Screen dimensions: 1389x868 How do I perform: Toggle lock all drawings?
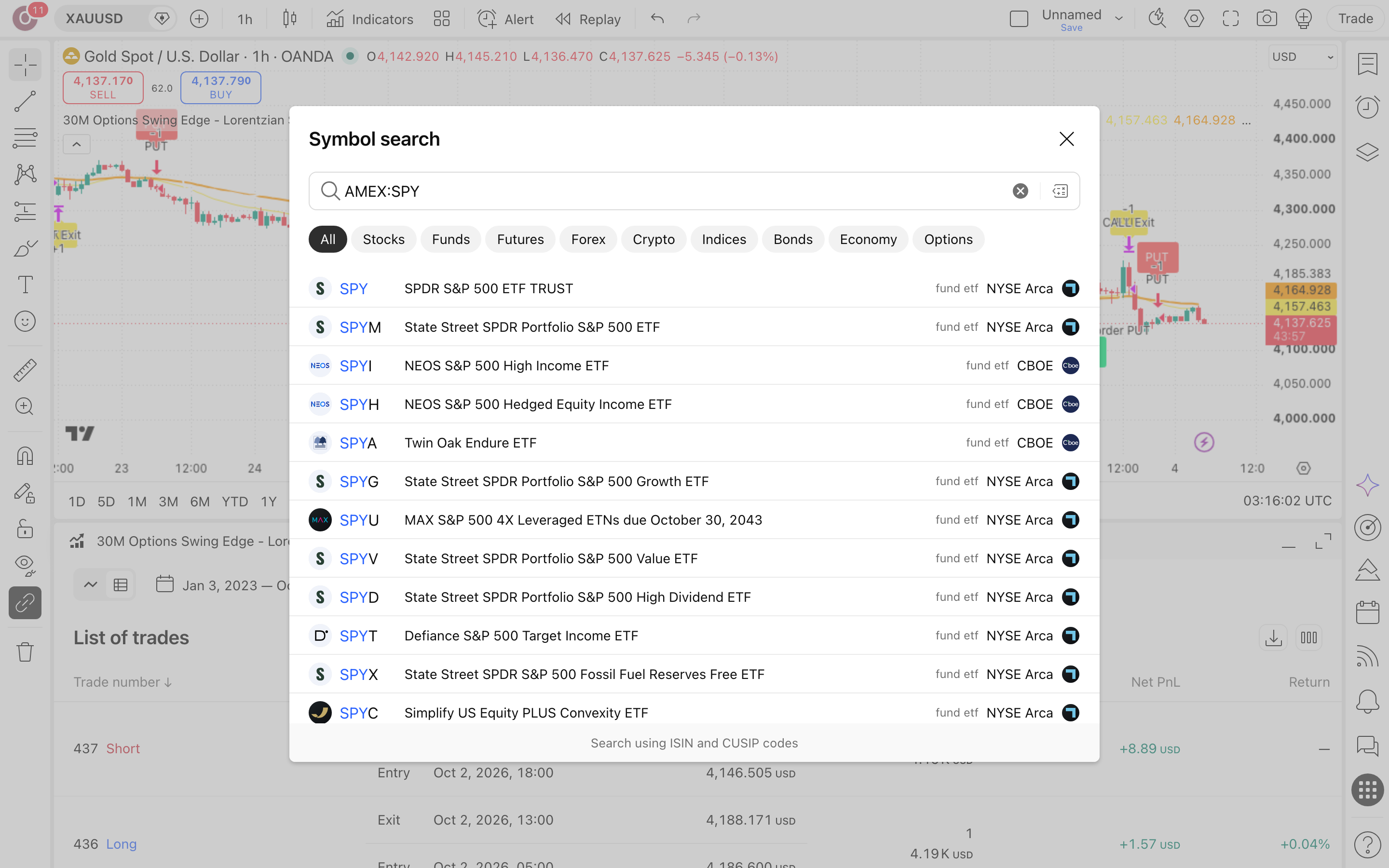[x=25, y=529]
